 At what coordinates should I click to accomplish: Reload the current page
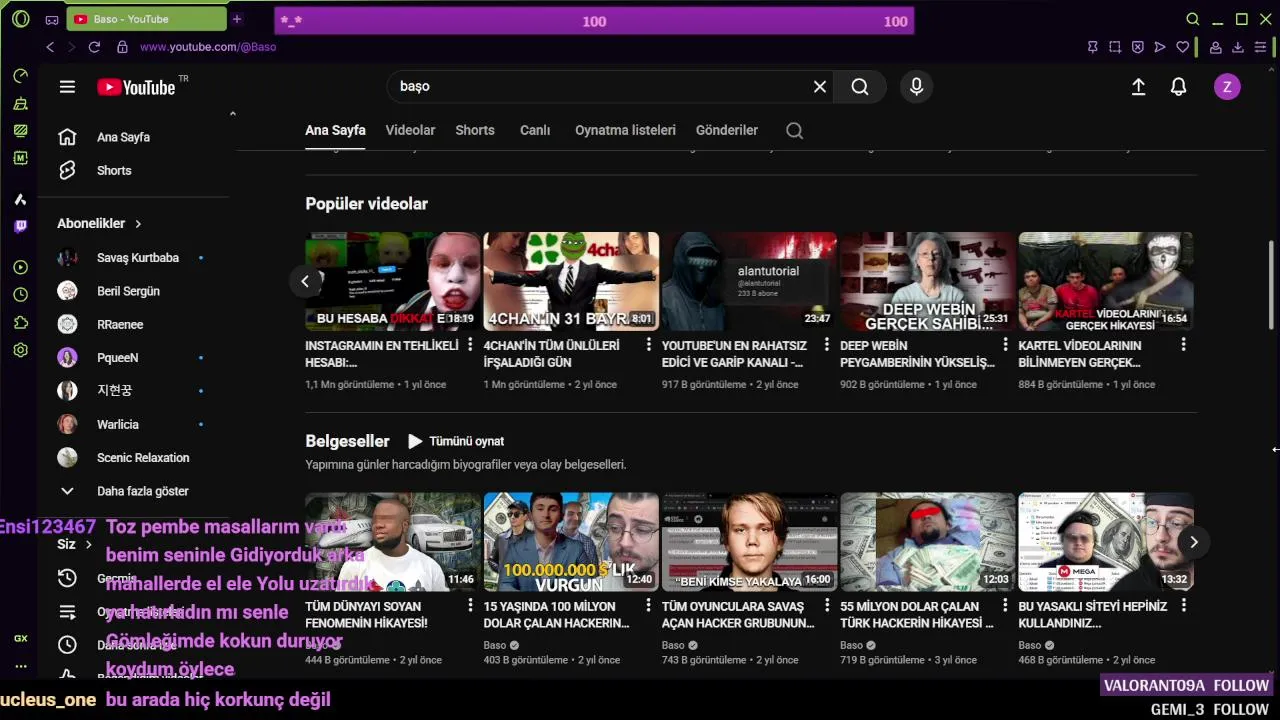point(94,47)
